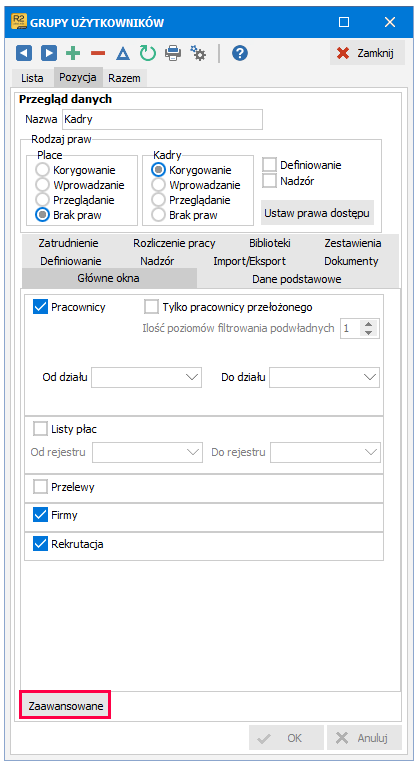Go to next record with right arrow icon
417x766 pixels.
tap(48, 53)
